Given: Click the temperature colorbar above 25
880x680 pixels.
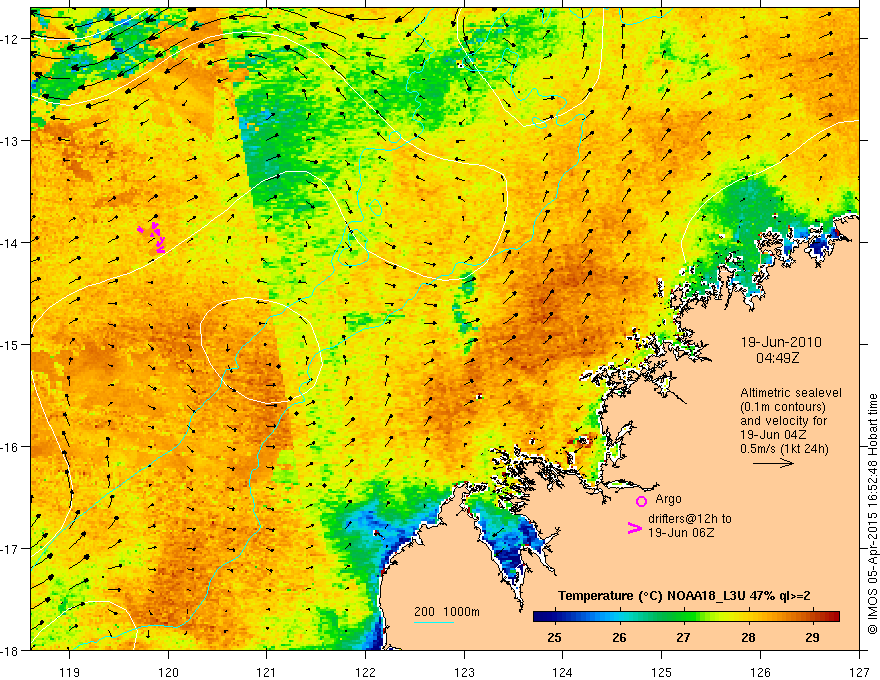Looking at the screenshot, I should click(554, 617).
